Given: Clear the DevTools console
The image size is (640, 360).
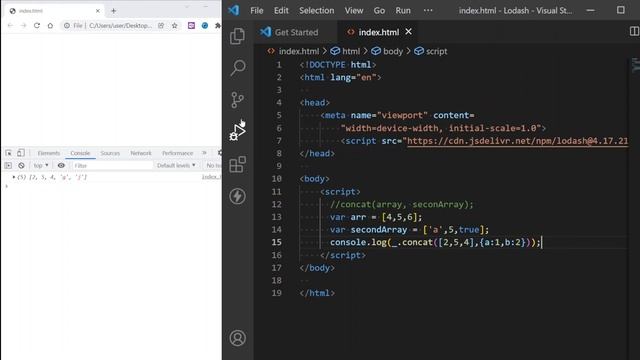Looking at the screenshot, I should [21, 165].
